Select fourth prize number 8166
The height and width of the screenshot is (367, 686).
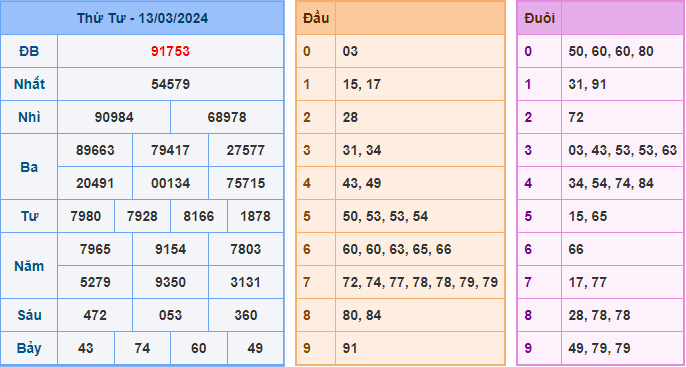[x=199, y=216]
